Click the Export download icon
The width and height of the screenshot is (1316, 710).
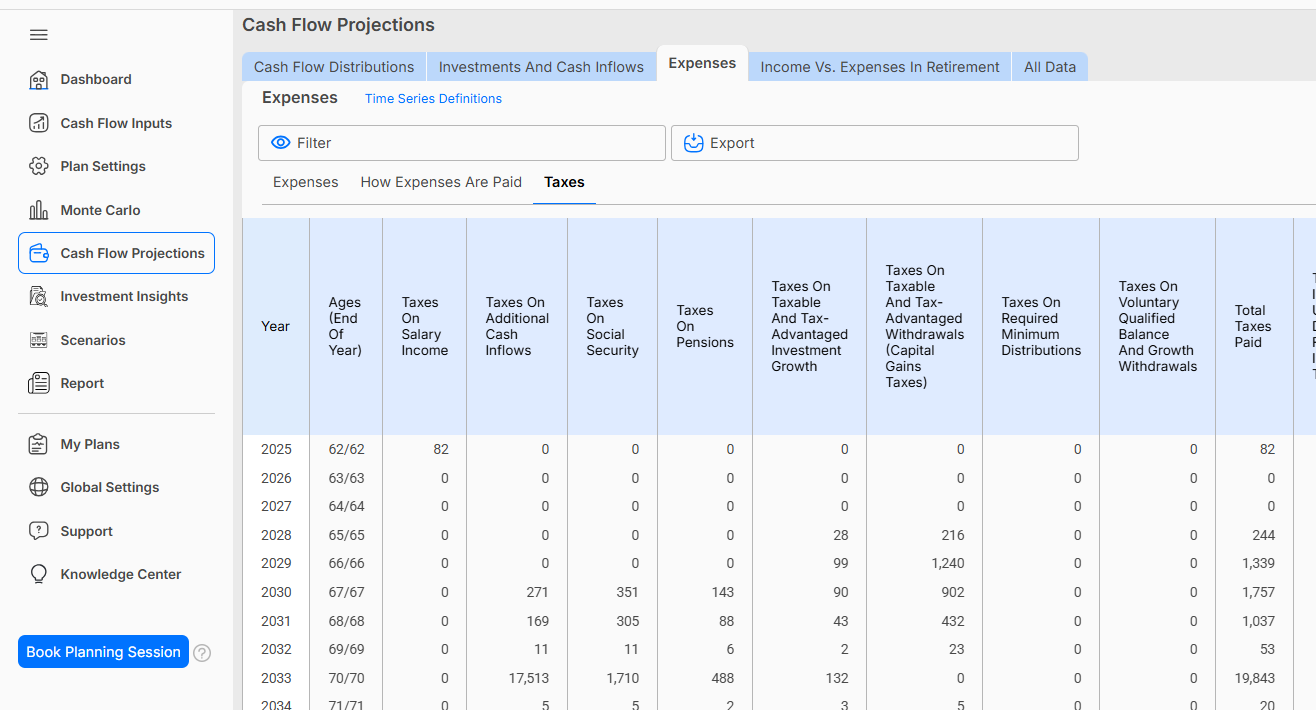pos(694,143)
